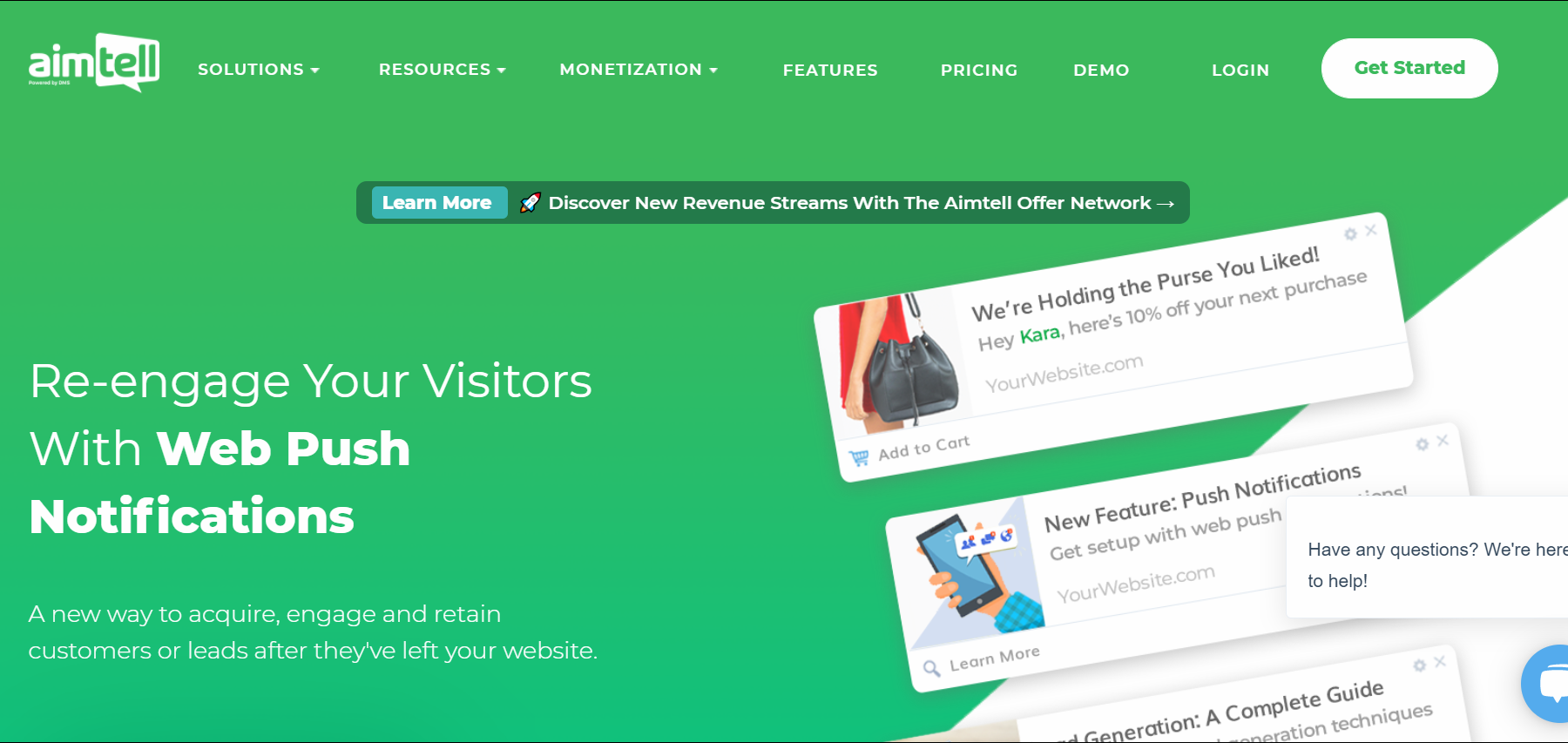Go to the Features page
Screen dimensions: 1568x743
pos(830,71)
